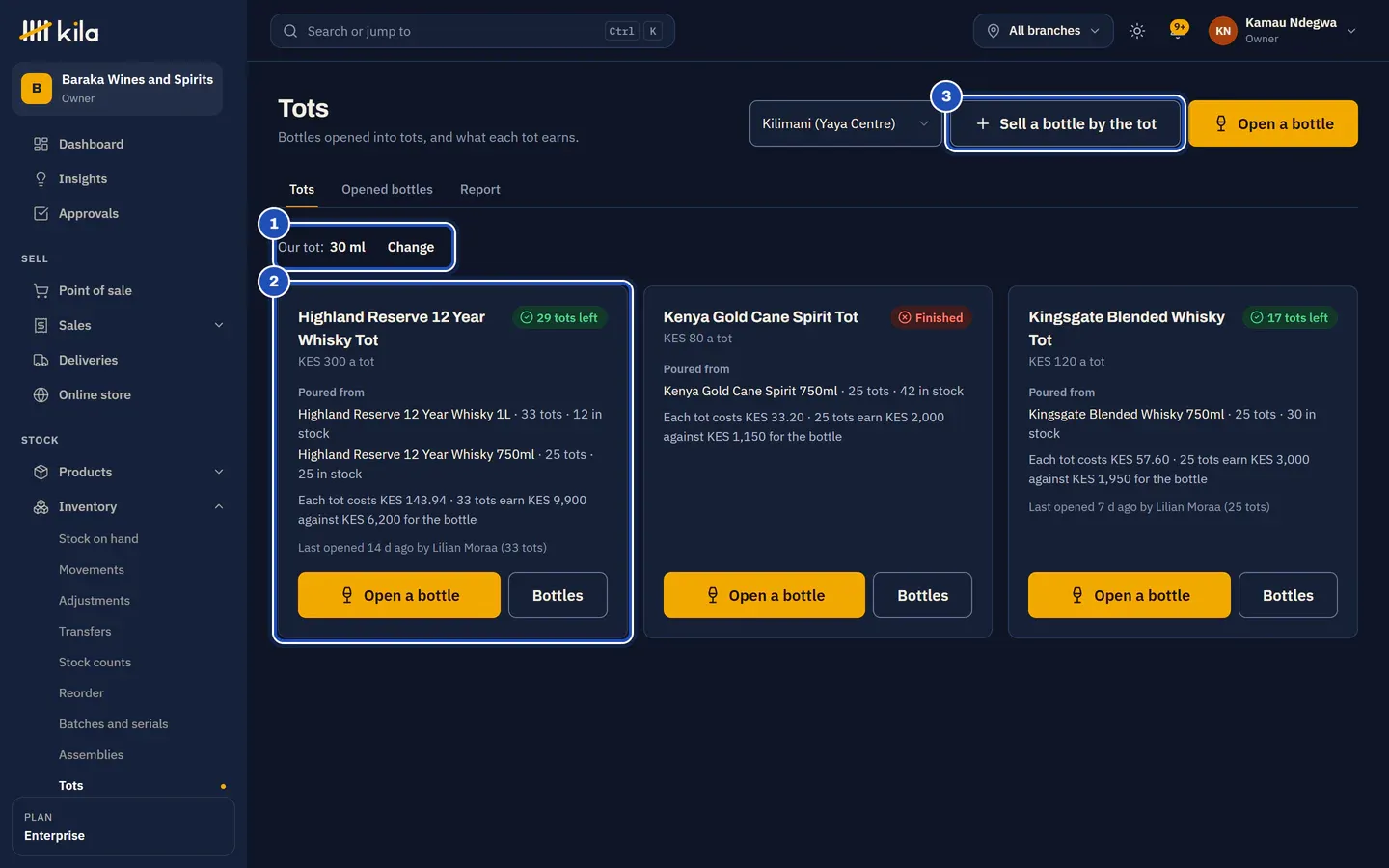Focus the Search or jump to field
The image size is (1389, 868).
tap(473, 31)
